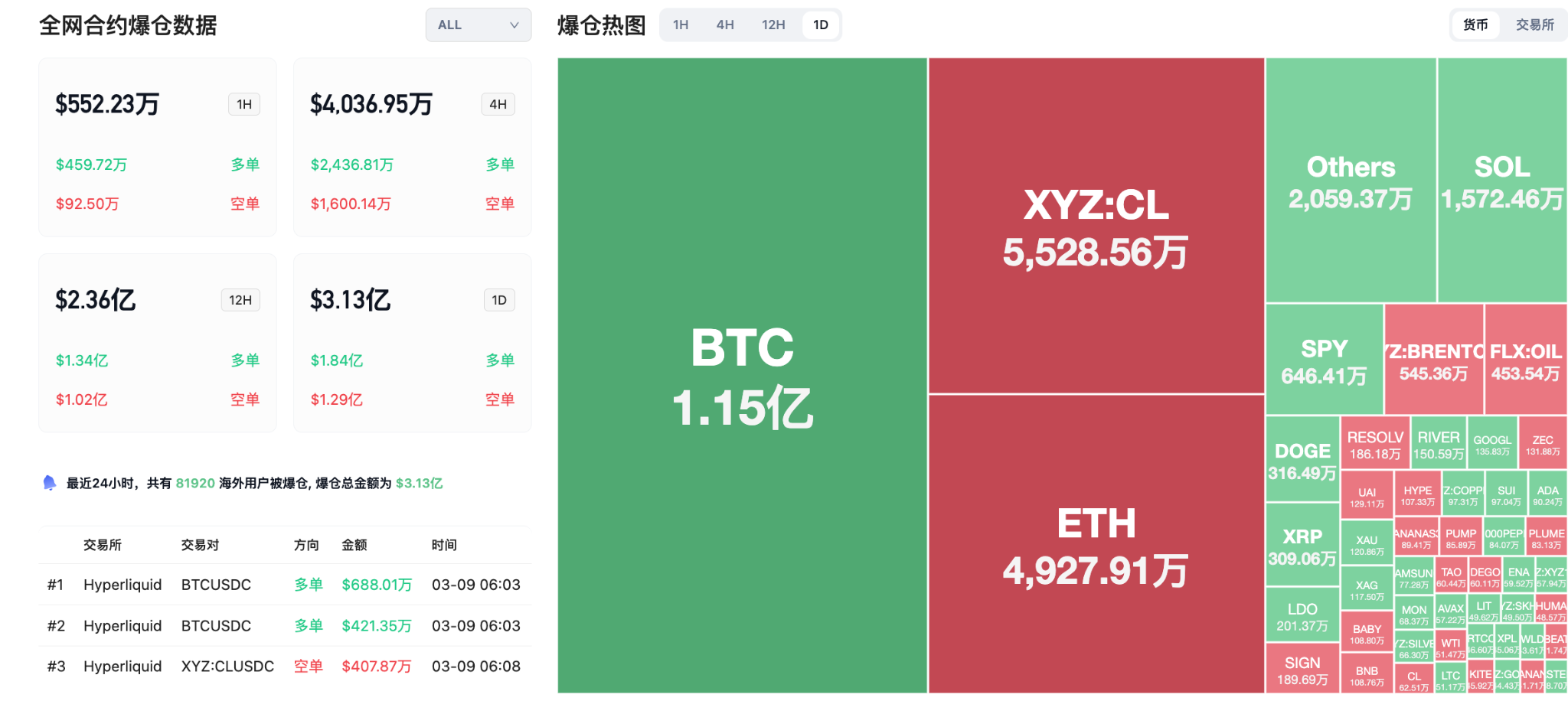Click the ALL dropdown chevron arrow

tap(514, 25)
